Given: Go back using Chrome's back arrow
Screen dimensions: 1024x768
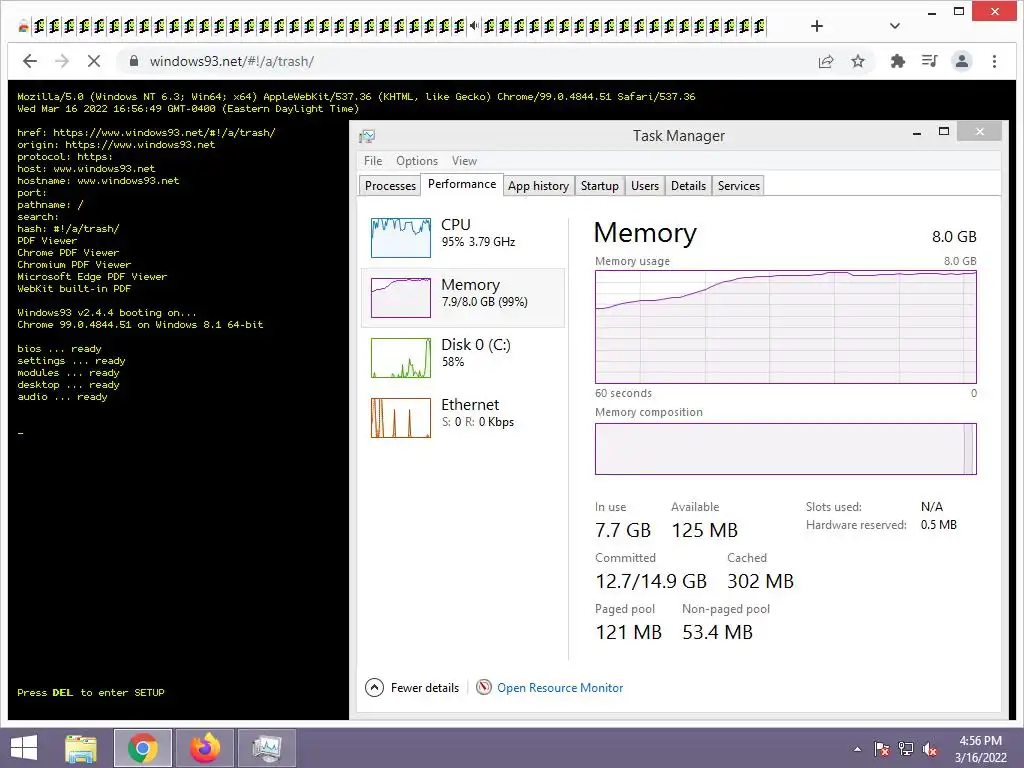Looking at the screenshot, I should coord(30,61).
